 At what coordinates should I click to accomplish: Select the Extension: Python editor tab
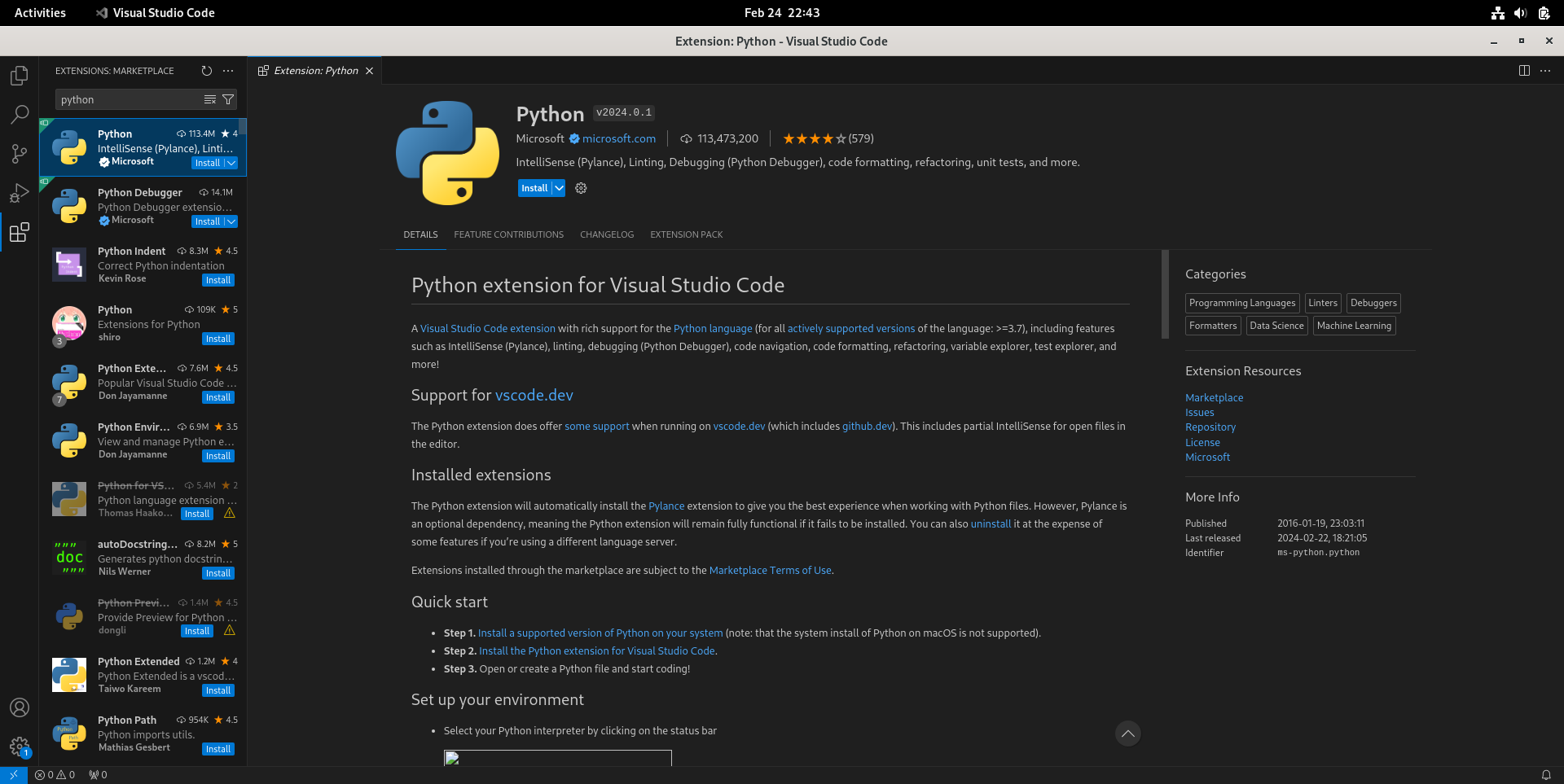click(x=316, y=71)
